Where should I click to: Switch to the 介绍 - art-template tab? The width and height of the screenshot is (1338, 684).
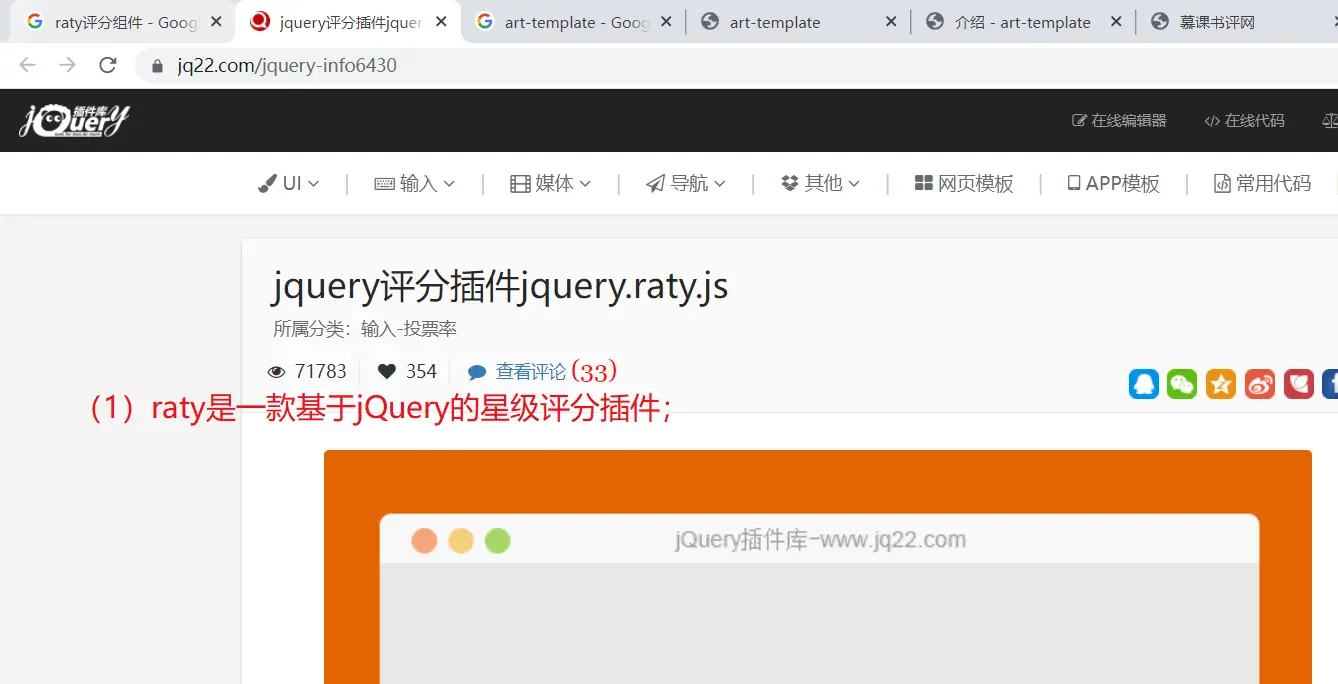(x=1023, y=22)
